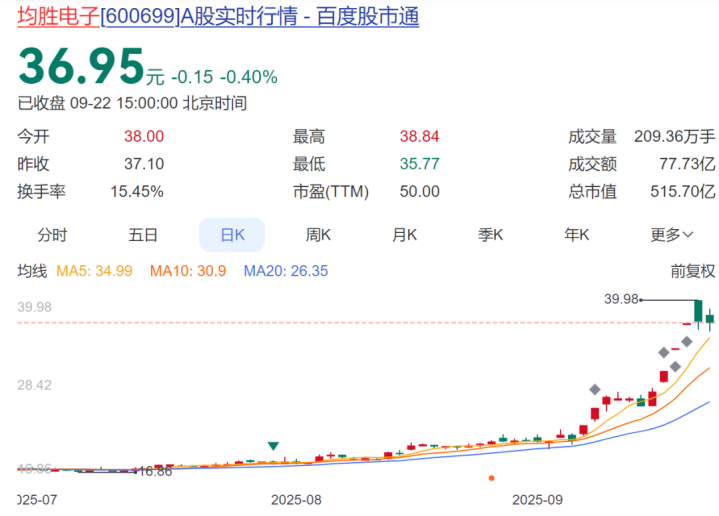Click the closing time text 已收盘 09-22 15:00:00
The height and width of the screenshot is (516, 719).
coord(97,103)
